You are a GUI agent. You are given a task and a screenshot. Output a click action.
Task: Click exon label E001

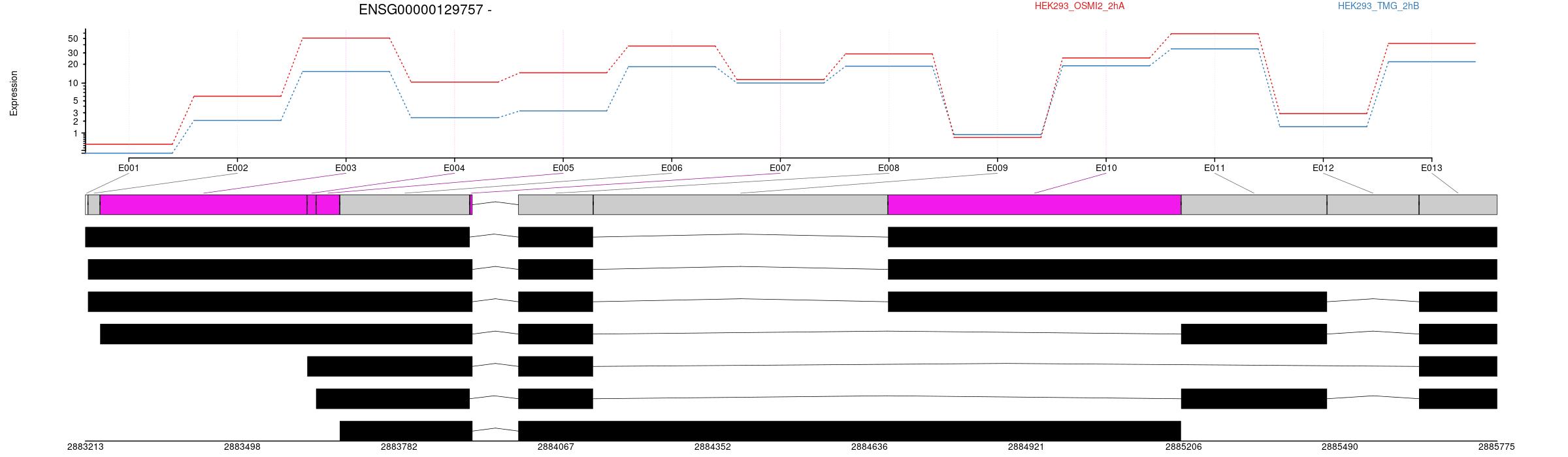click(129, 168)
